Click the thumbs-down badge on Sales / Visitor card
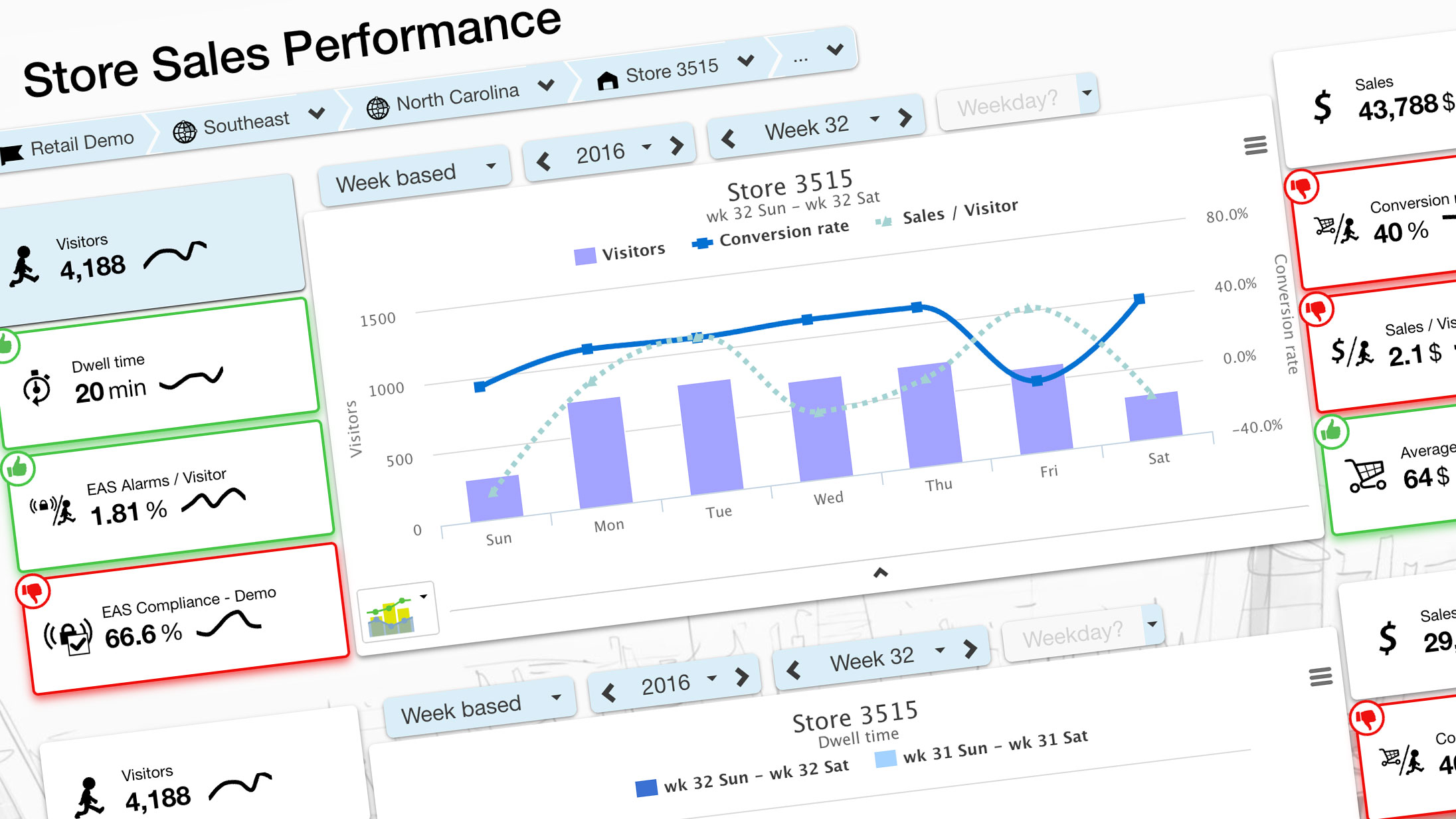Image resolution: width=1456 pixels, height=819 pixels. point(1317,310)
